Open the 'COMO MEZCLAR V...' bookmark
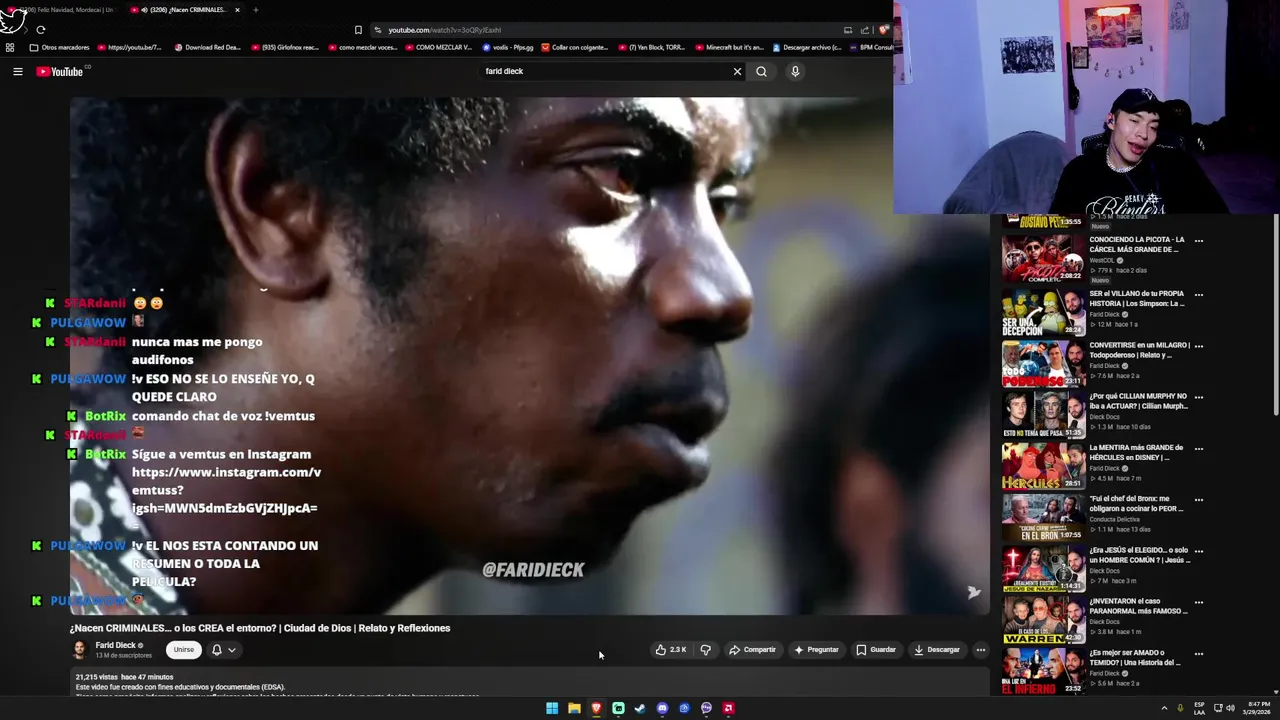Screen dimensions: 1280x720 pos(438,47)
